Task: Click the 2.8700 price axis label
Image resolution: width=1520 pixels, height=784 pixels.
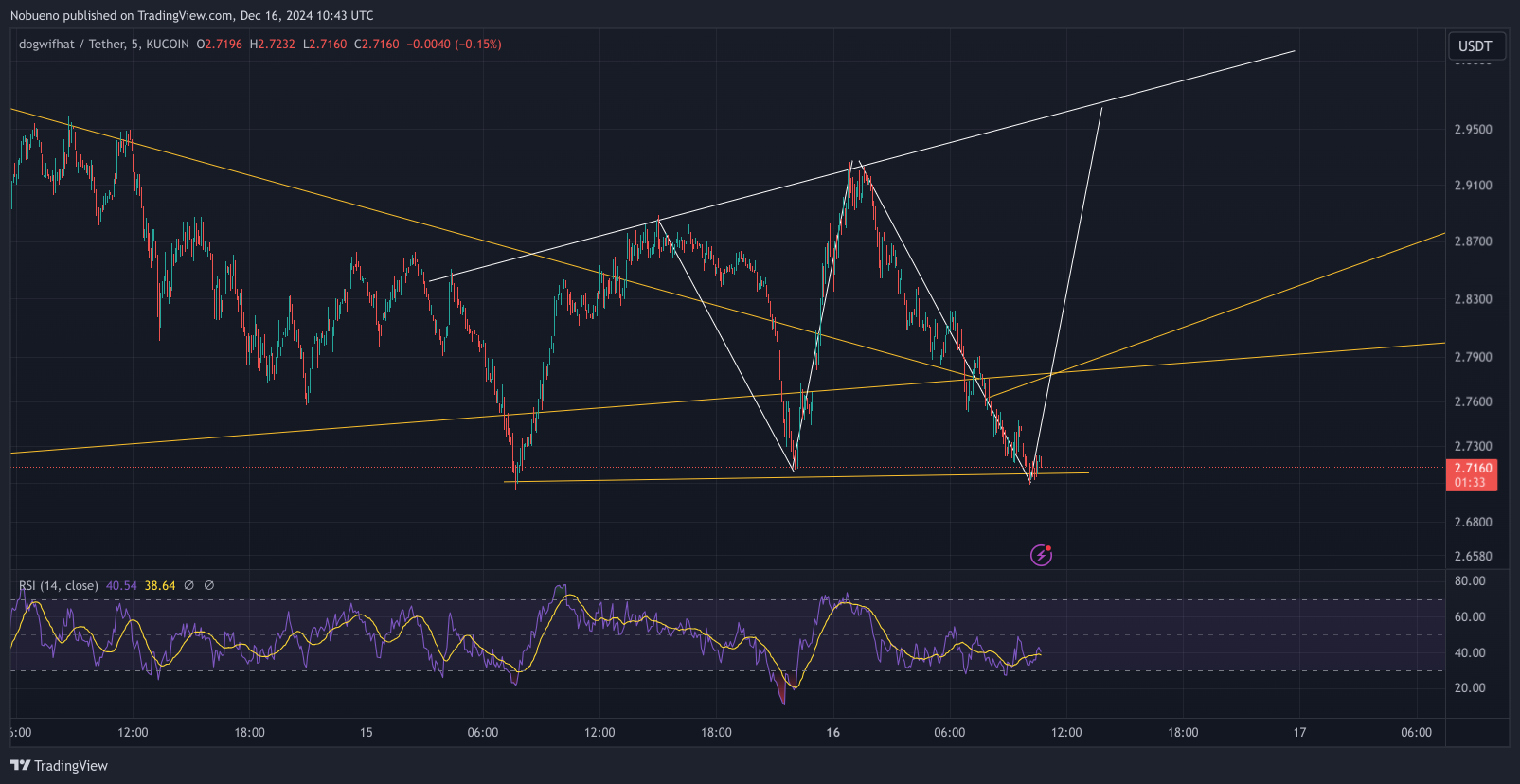Action: [x=1473, y=241]
